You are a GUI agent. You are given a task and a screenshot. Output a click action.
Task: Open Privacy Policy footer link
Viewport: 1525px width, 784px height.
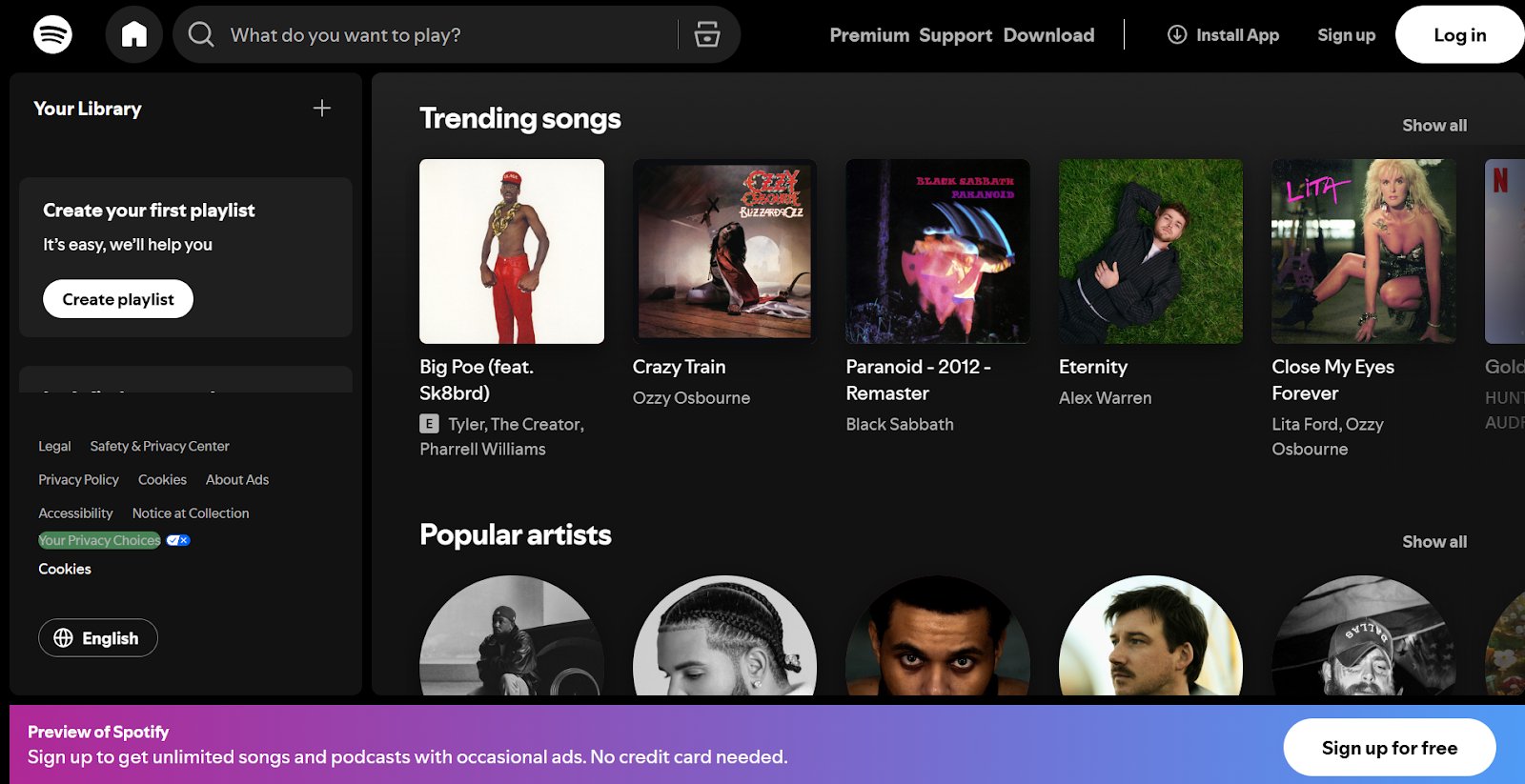pyautogui.click(x=78, y=479)
